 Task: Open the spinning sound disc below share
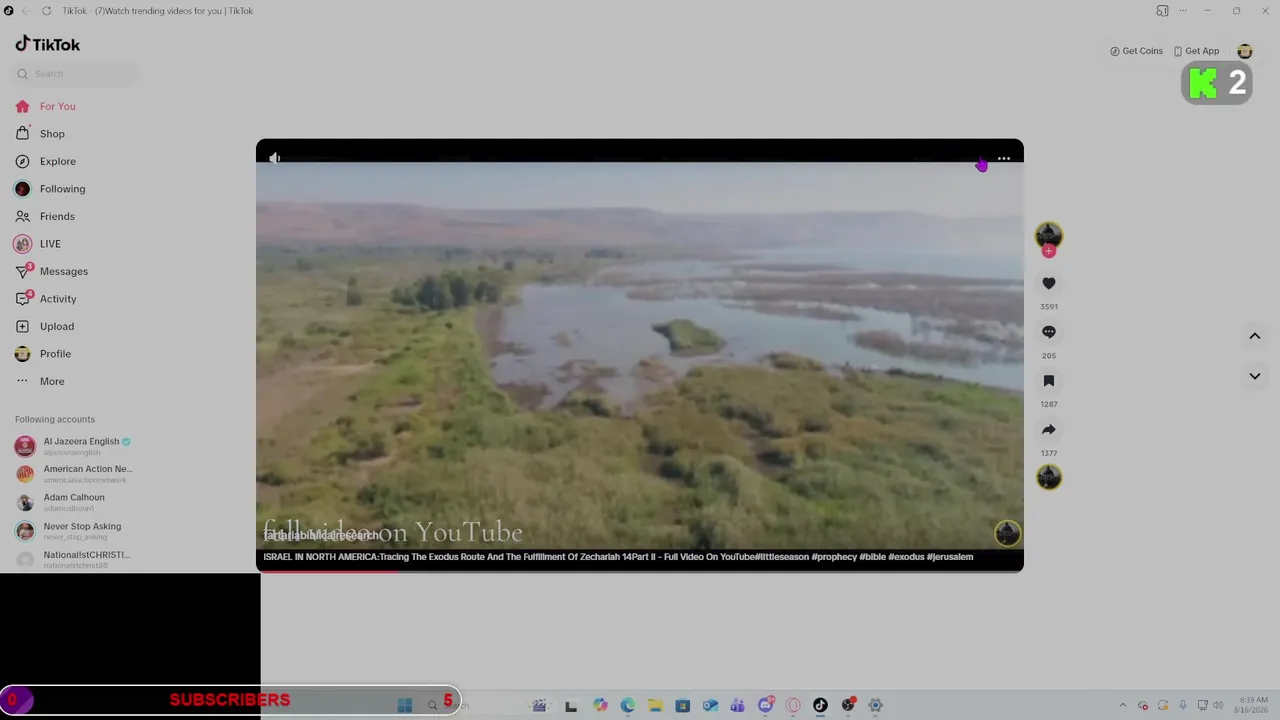pos(1049,477)
